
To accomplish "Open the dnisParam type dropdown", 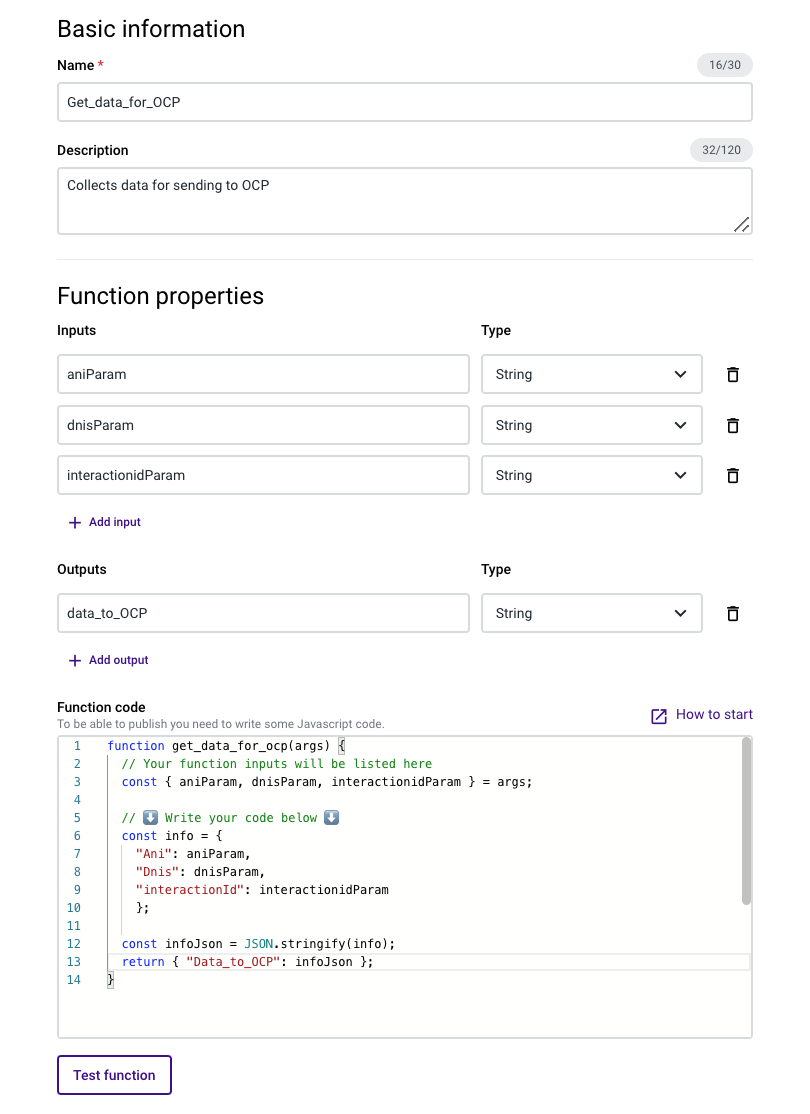I will pyautogui.click(x=591, y=425).
